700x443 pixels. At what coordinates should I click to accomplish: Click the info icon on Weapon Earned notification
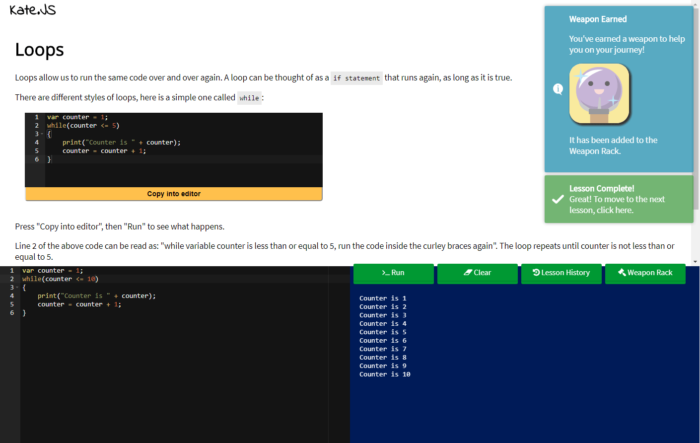(x=557, y=88)
